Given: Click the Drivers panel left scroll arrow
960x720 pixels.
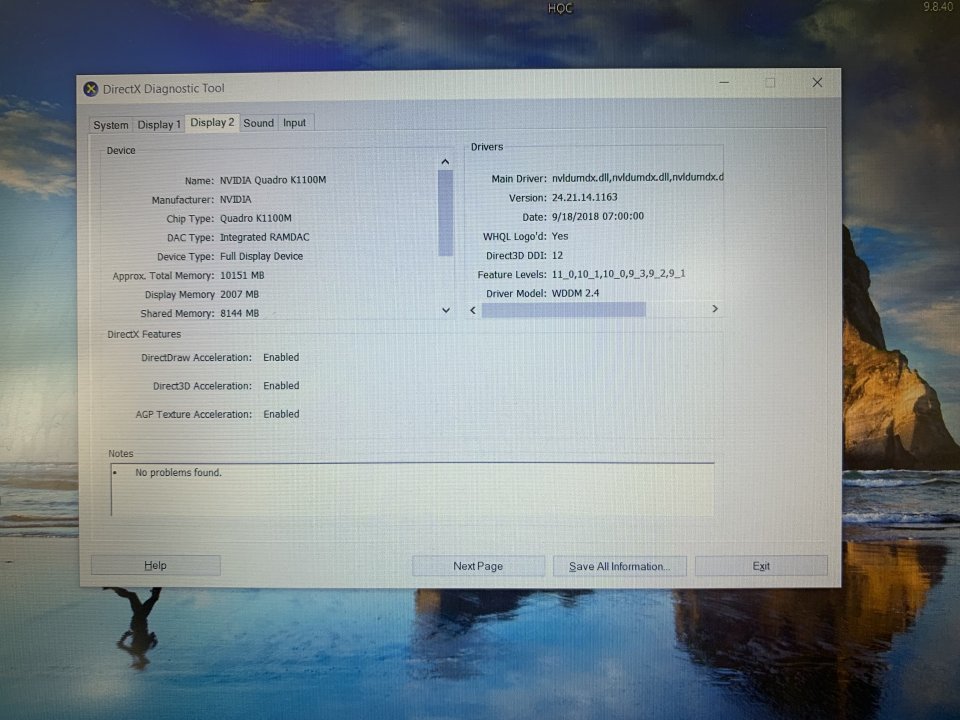Looking at the screenshot, I should pos(474,310).
